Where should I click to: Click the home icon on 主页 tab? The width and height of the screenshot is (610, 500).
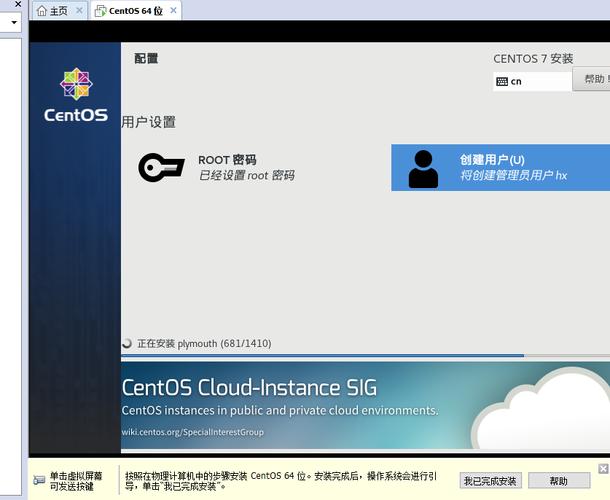click(x=42, y=11)
